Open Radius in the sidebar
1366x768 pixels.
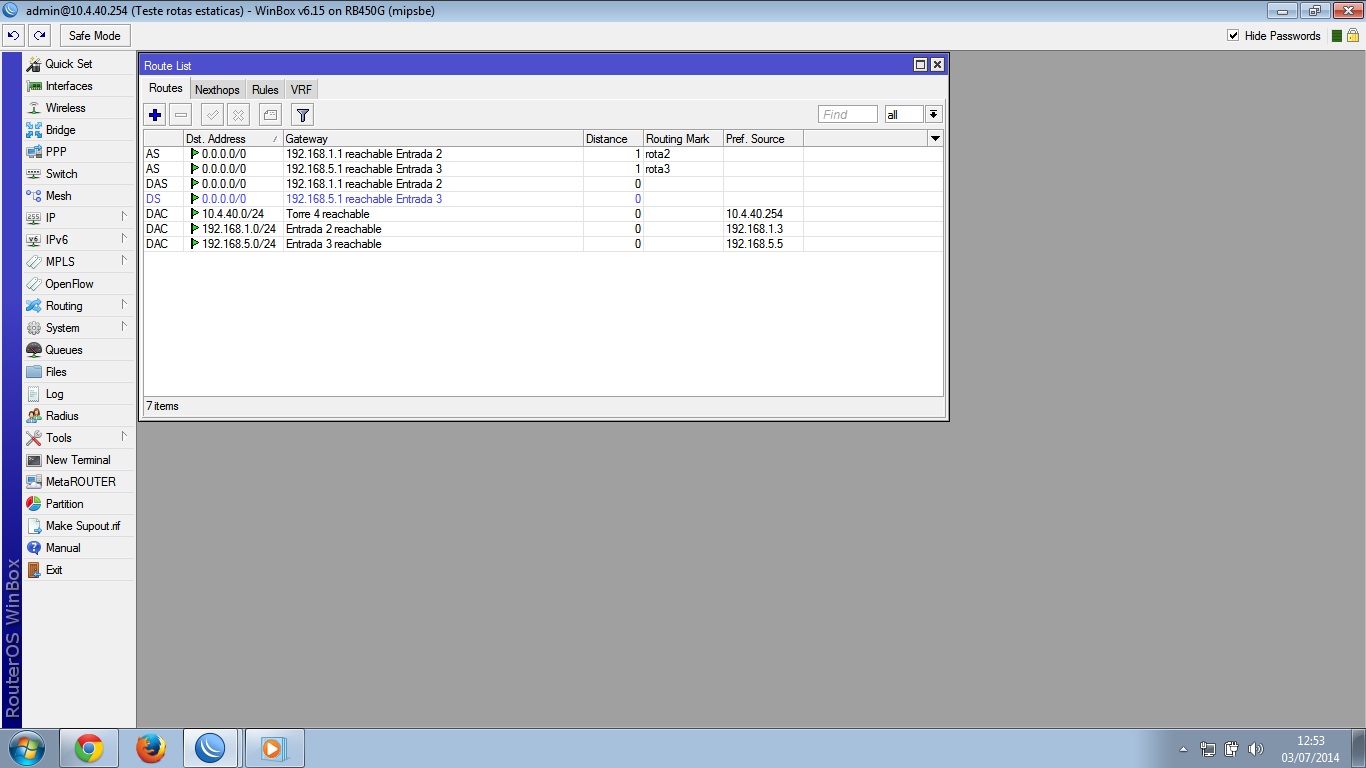click(x=79, y=416)
